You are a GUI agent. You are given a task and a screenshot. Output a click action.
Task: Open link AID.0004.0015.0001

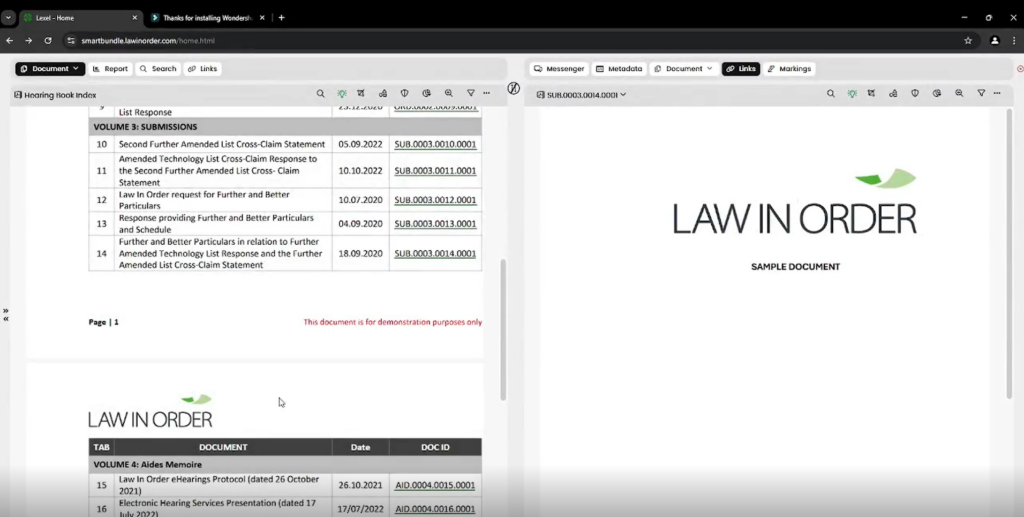click(x=435, y=485)
